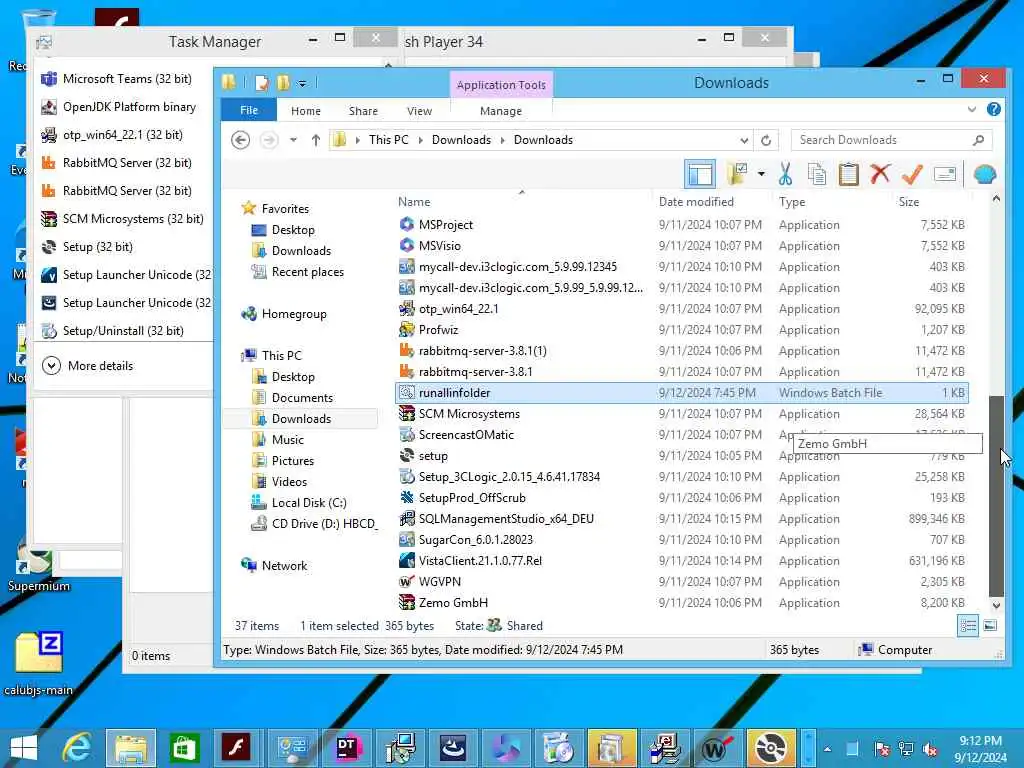This screenshot has width=1024, height=768.
Task: Select the runallinfolder batch file
Action: click(682, 392)
